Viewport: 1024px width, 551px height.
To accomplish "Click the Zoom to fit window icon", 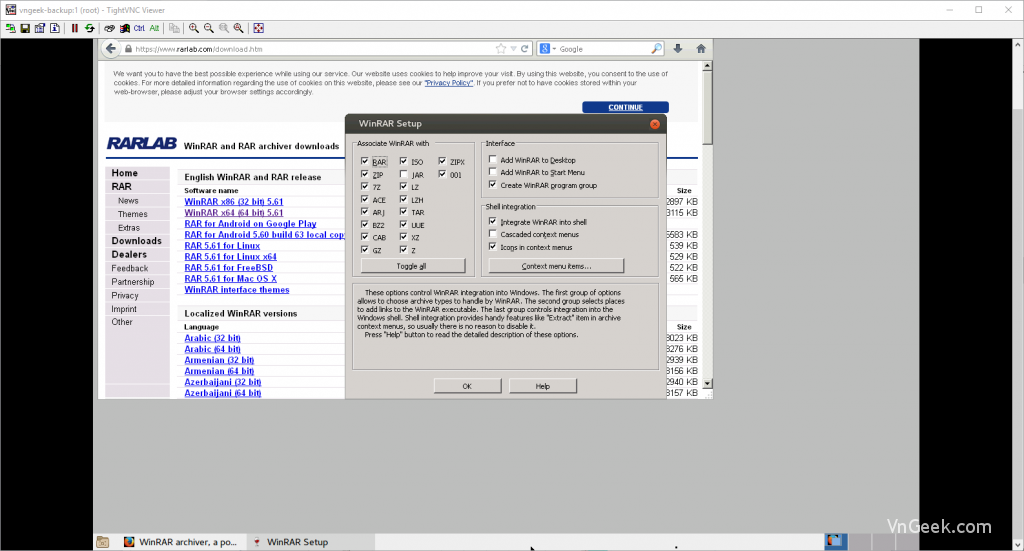I will pyautogui.click(x=239, y=28).
